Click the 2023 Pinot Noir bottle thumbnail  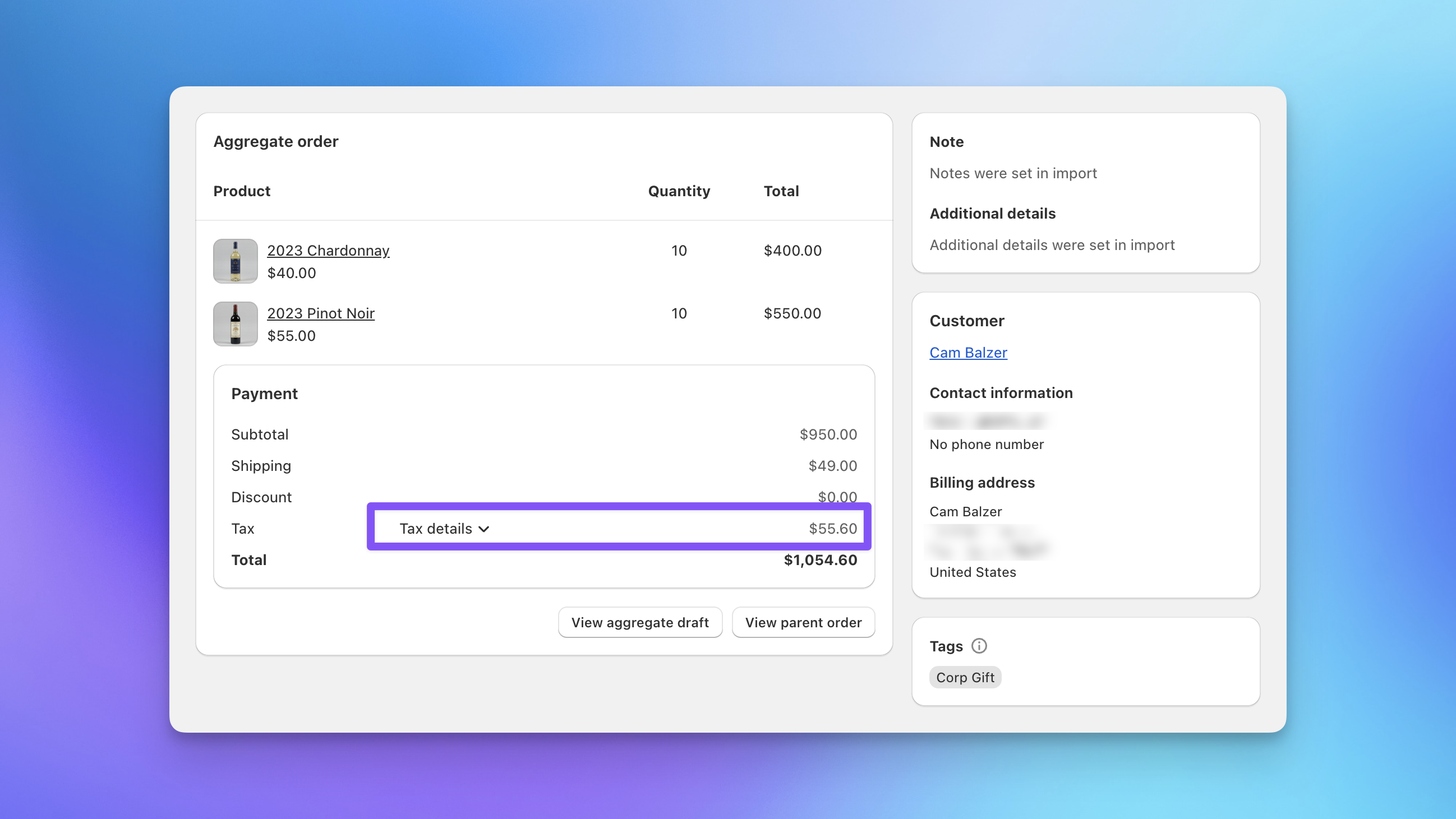tap(235, 323)
